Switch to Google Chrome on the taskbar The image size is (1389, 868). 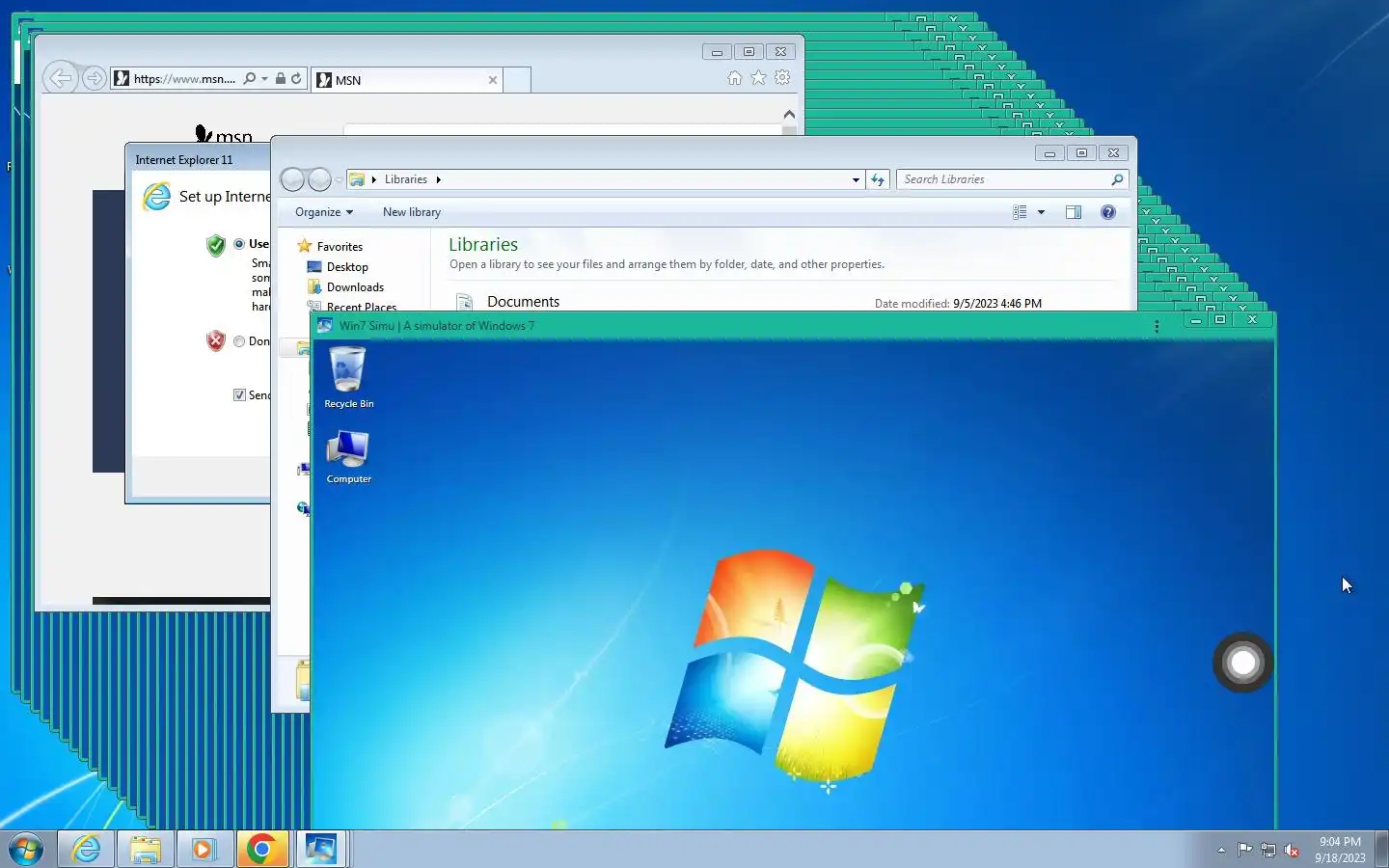262,850
